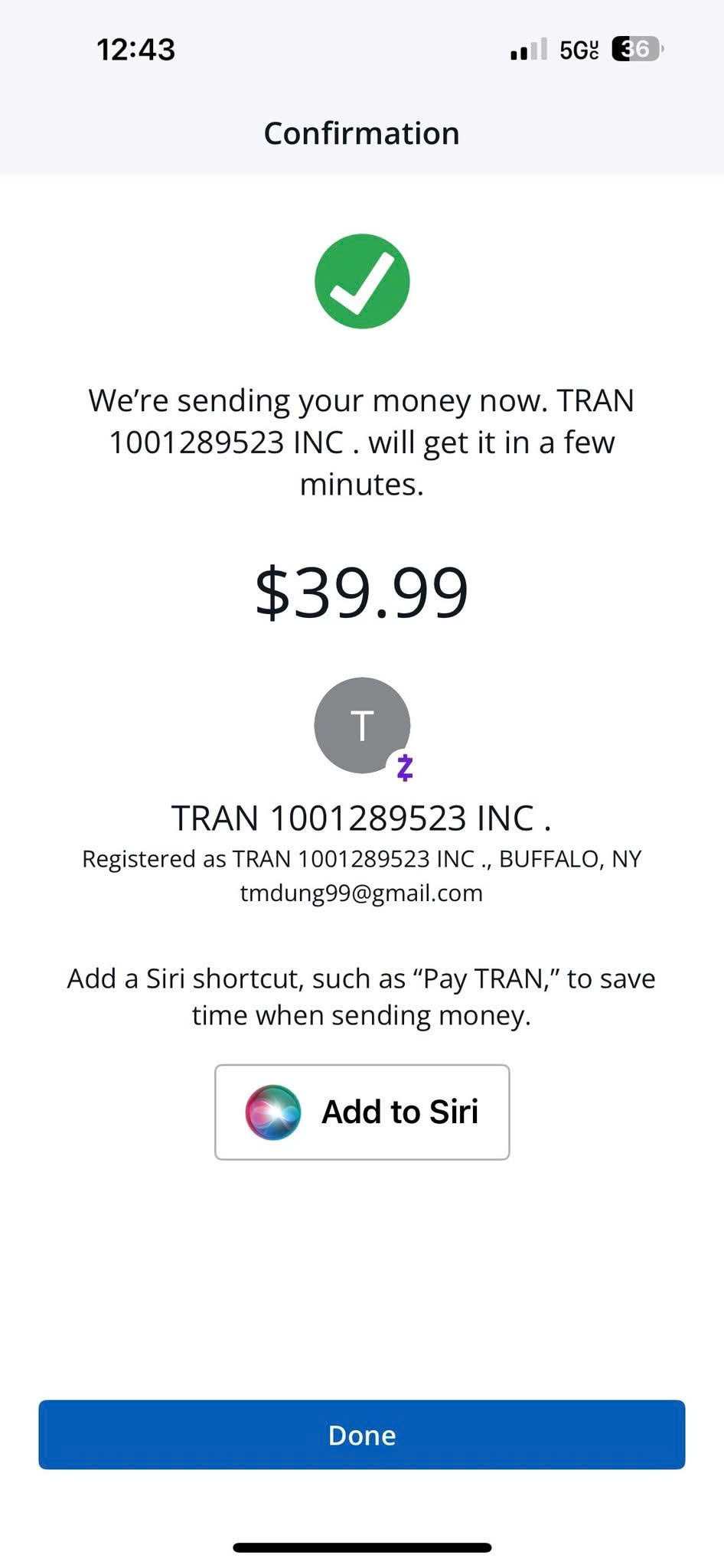This screenshot has width=724, height=1568.
Task: Tap the Add to Siri button
Action: pyautogui.click(x=362, y=1112)
